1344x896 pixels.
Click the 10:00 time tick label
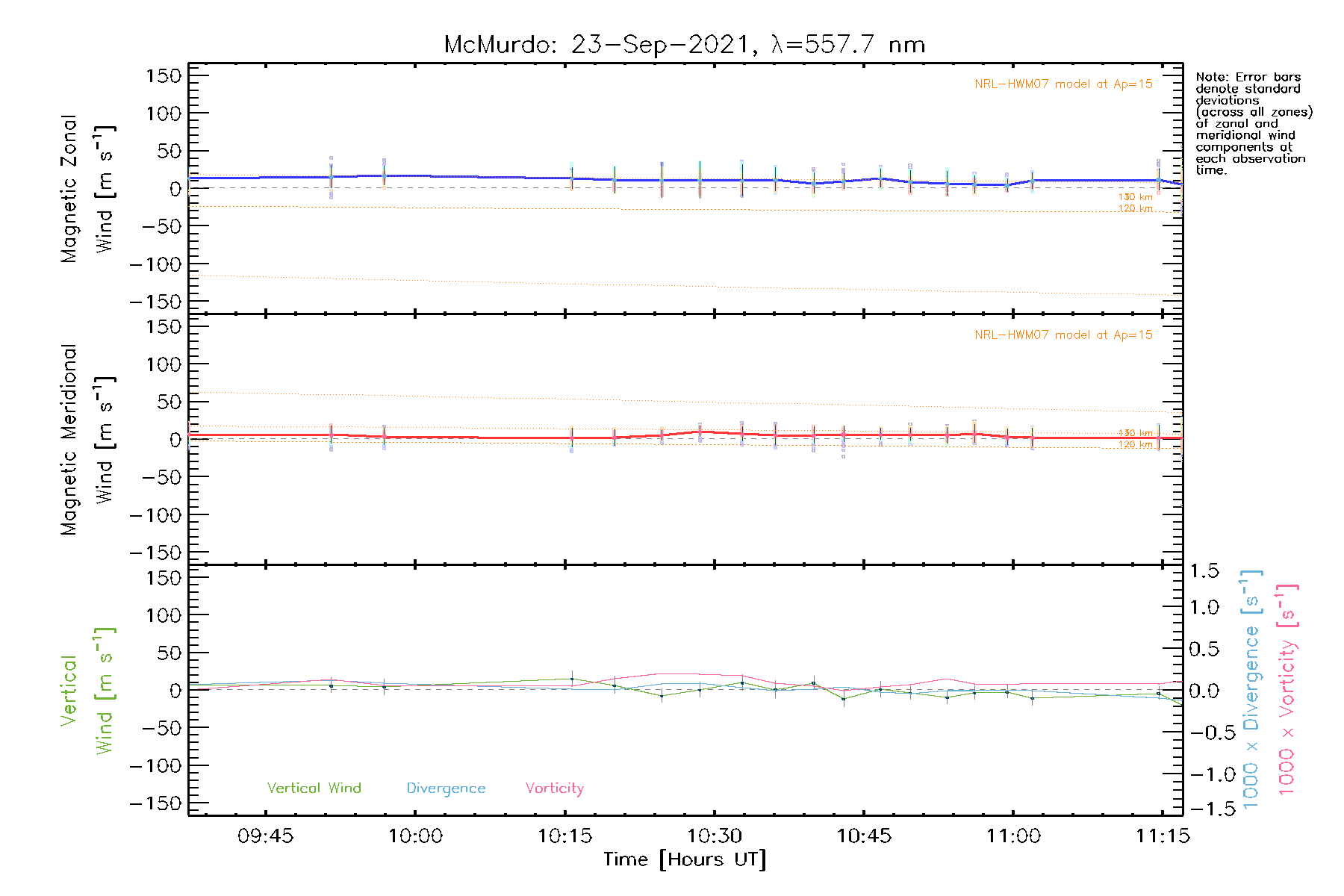coord(415,836)
